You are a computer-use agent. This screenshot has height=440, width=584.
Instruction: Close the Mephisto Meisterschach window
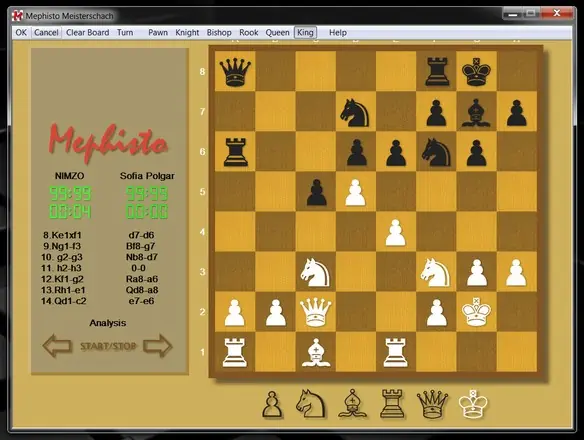(556, 13)
